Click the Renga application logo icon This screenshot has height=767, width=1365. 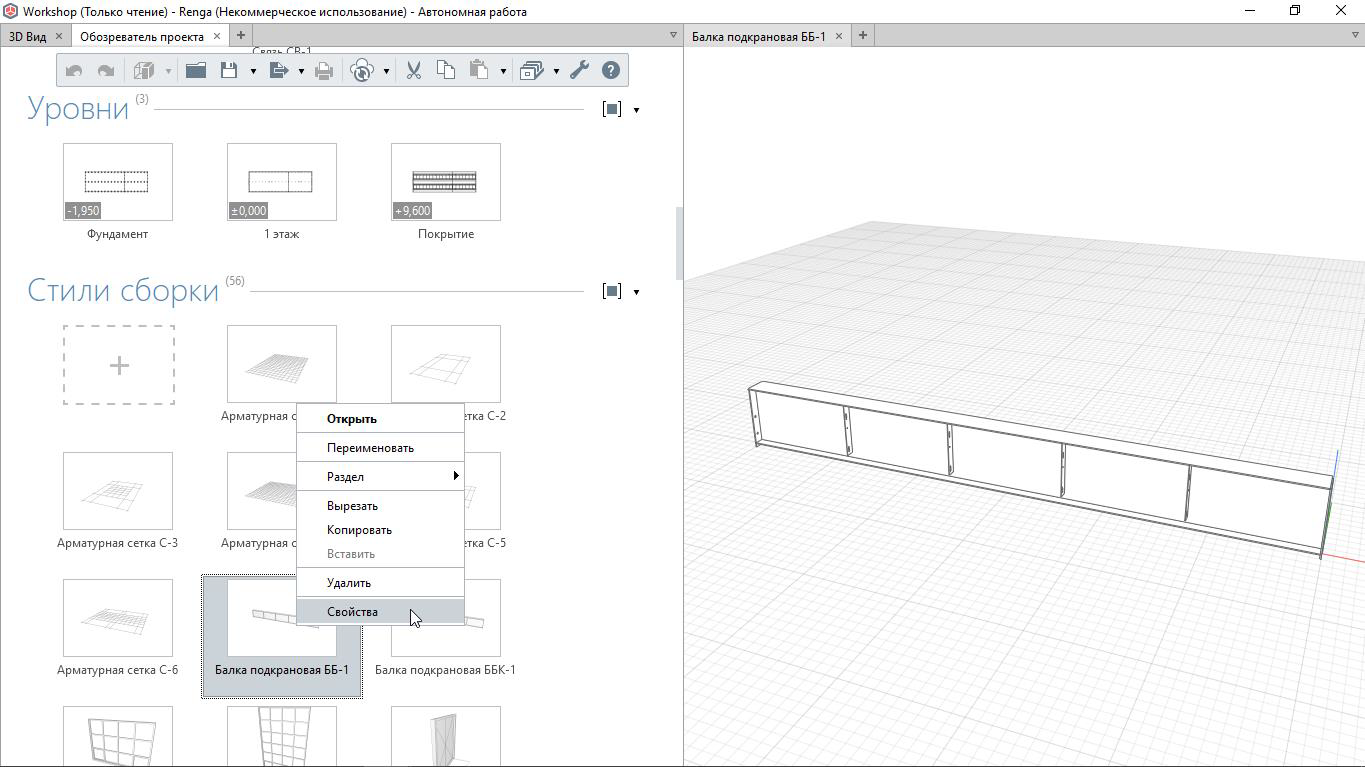[x=10, y=11]
